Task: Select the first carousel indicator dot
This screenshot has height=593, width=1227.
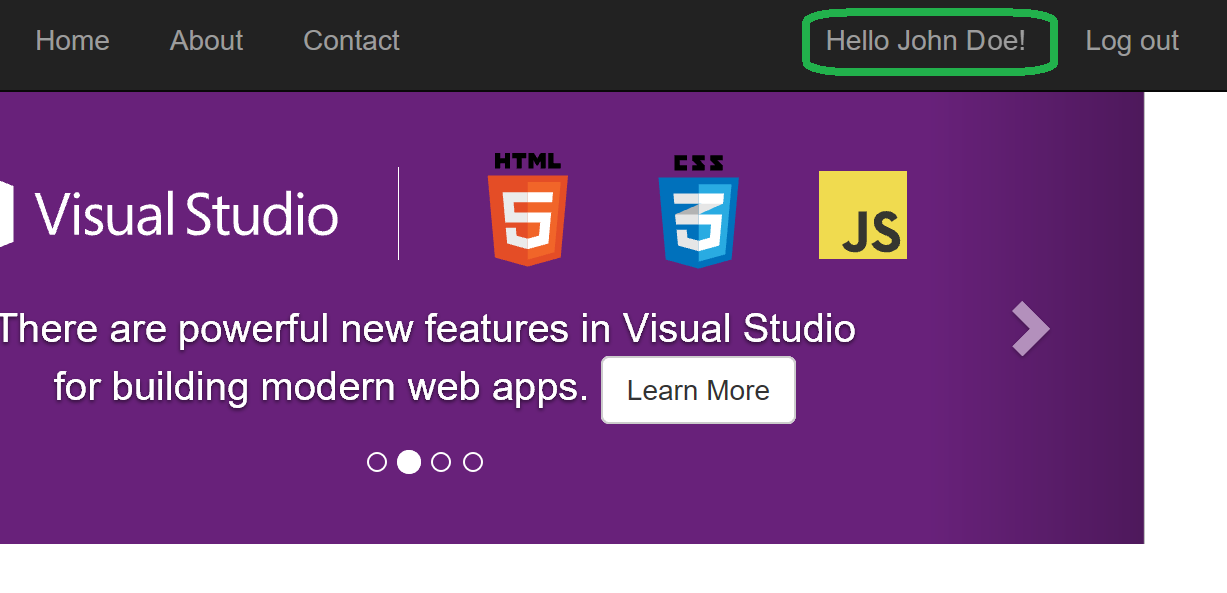Action: [x=377, y=462]
